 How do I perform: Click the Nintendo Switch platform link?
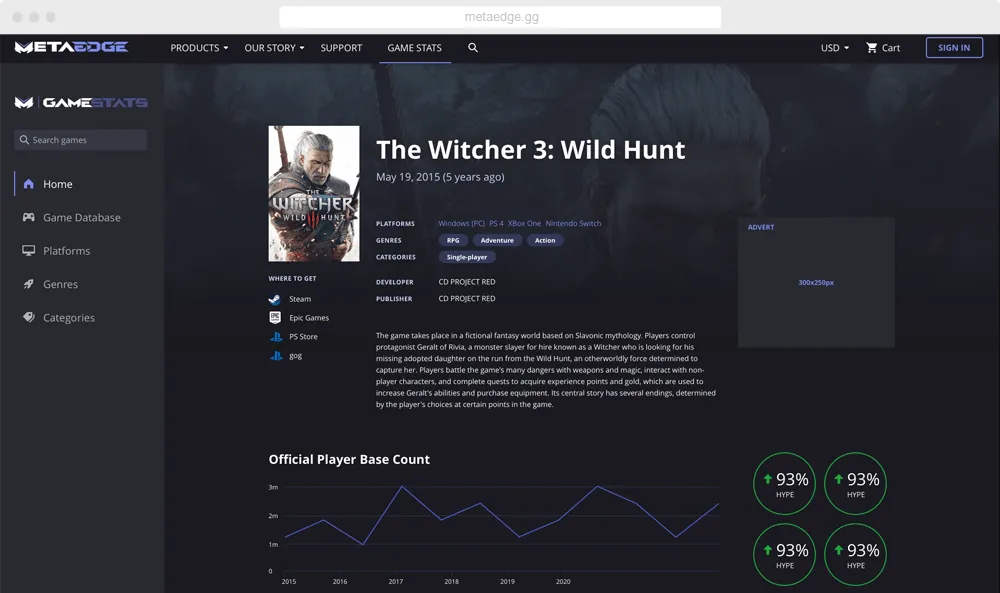coord(573,223)
